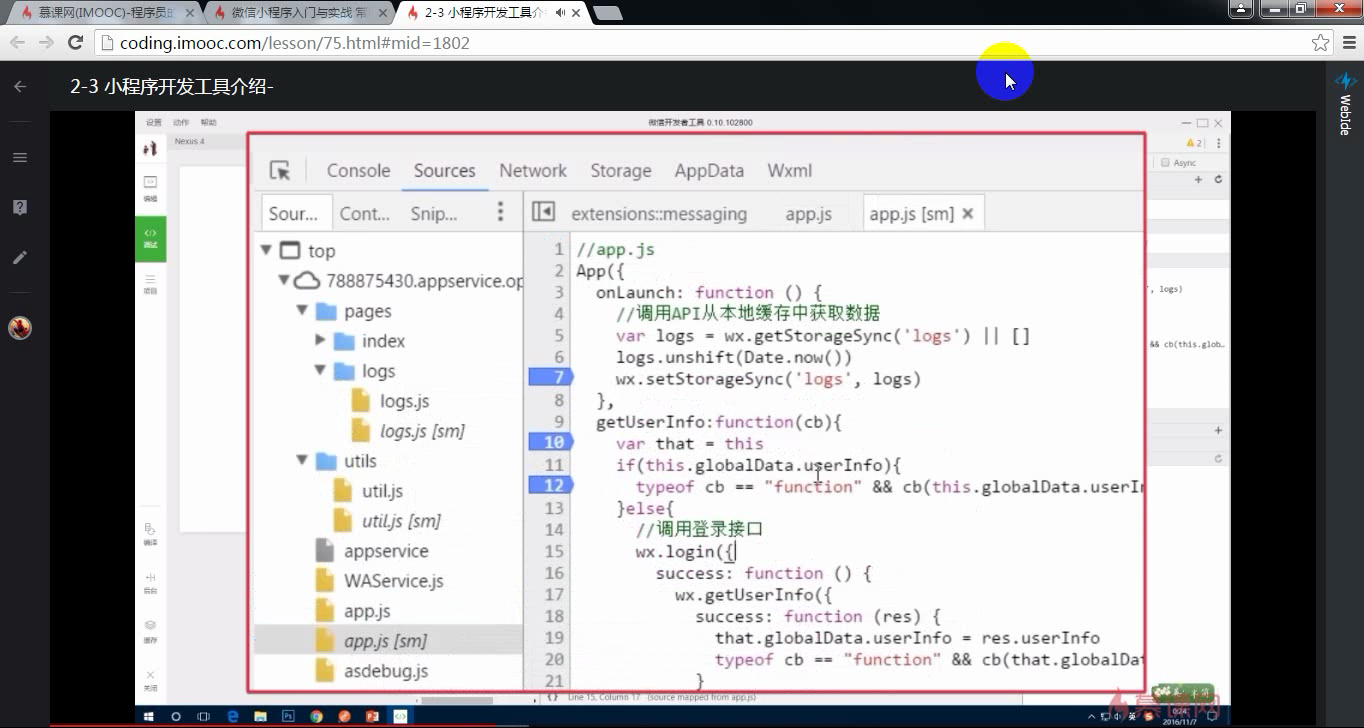1364x728 pixels.
Task: Toggle the navigator pane icon beside extensions::messaging
Action: tap(543, 212)
